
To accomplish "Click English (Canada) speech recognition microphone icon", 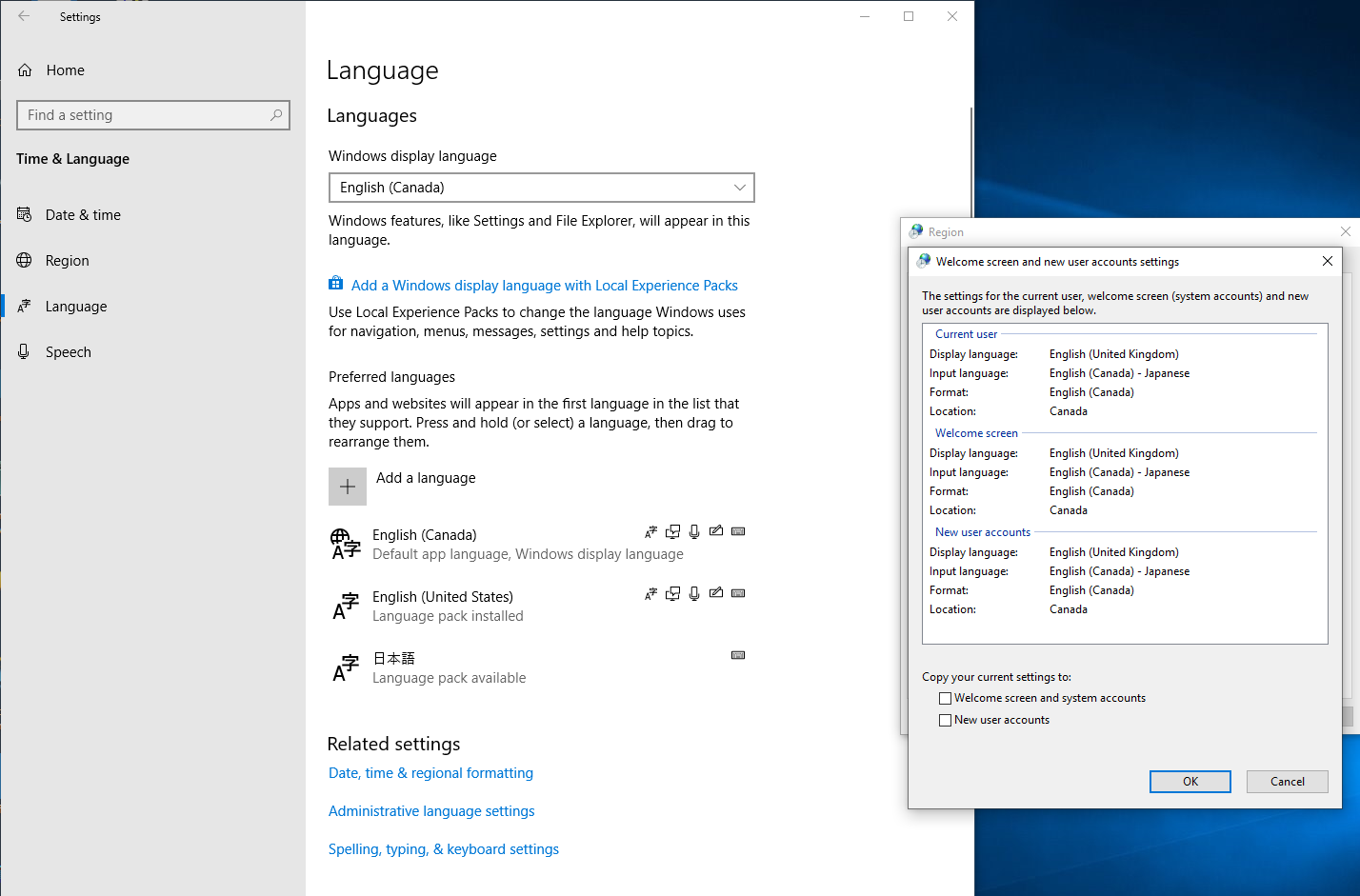I will [694, 531].
